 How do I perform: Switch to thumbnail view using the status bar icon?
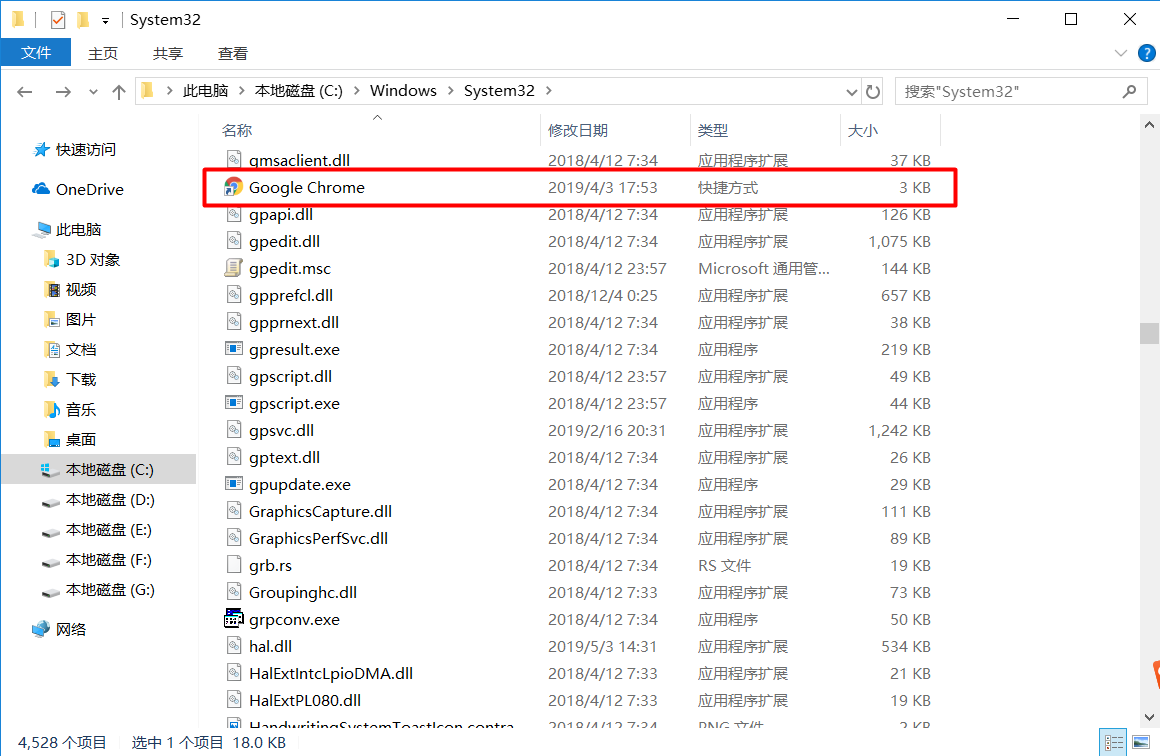[1140, 741]
